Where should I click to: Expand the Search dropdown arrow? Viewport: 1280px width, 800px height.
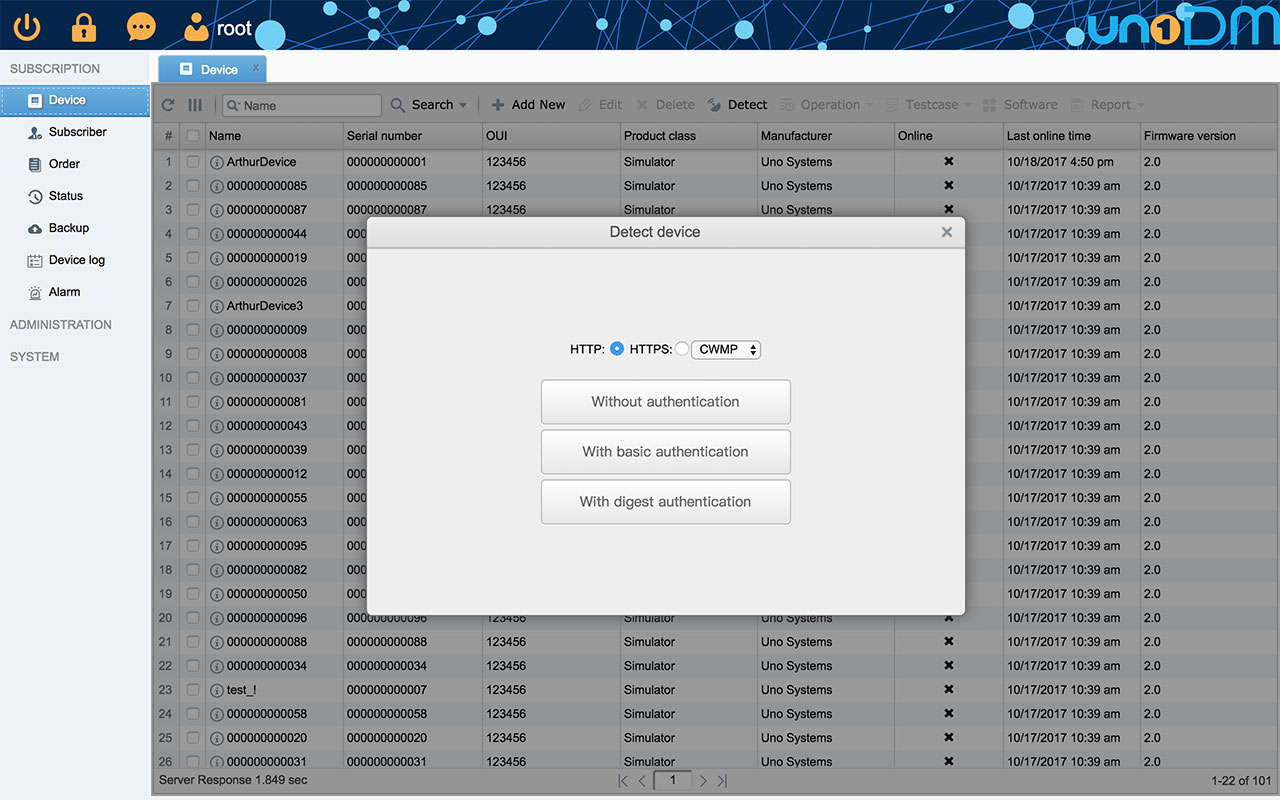[x=463, y=105]
